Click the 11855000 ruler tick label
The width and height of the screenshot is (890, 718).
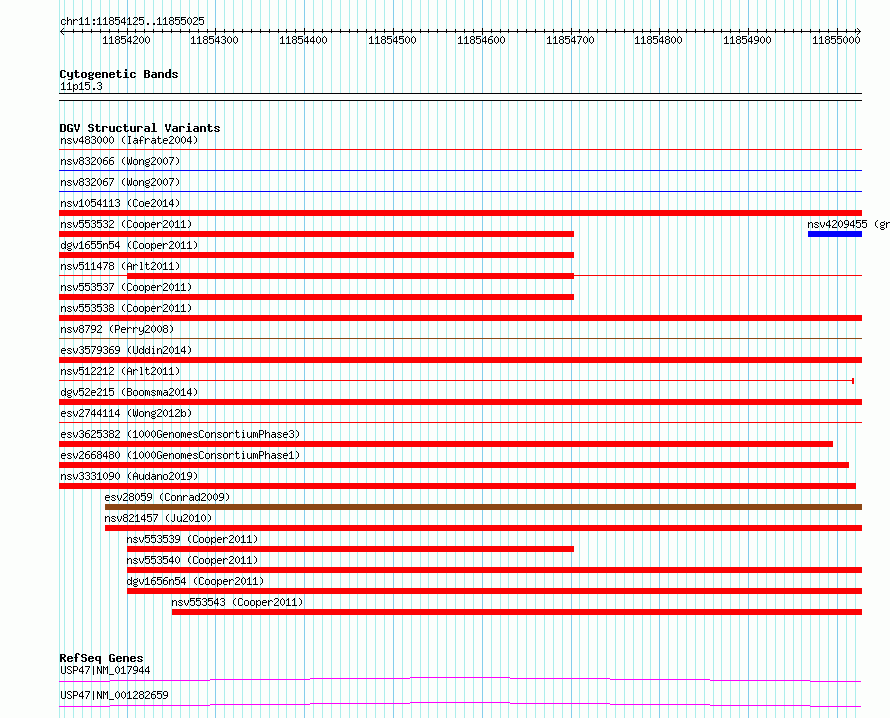pyautogui.click(x=836, y=40)
